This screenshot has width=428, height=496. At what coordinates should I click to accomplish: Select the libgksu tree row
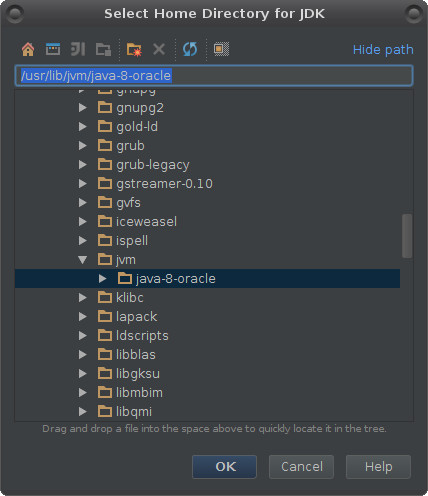pyautogui.click(x=207, y=374)
